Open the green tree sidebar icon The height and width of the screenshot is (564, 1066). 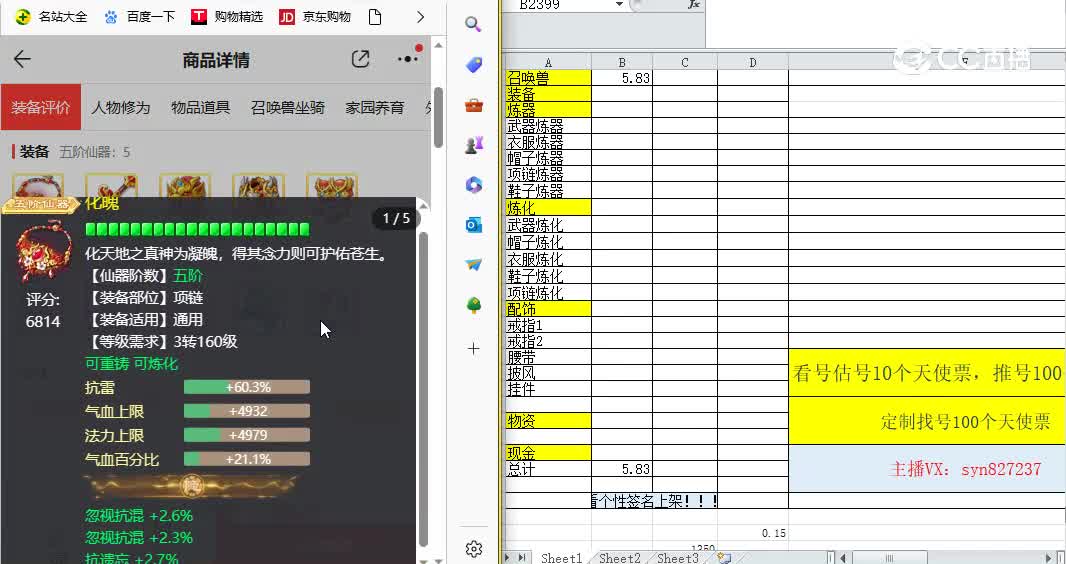point(474,306)
